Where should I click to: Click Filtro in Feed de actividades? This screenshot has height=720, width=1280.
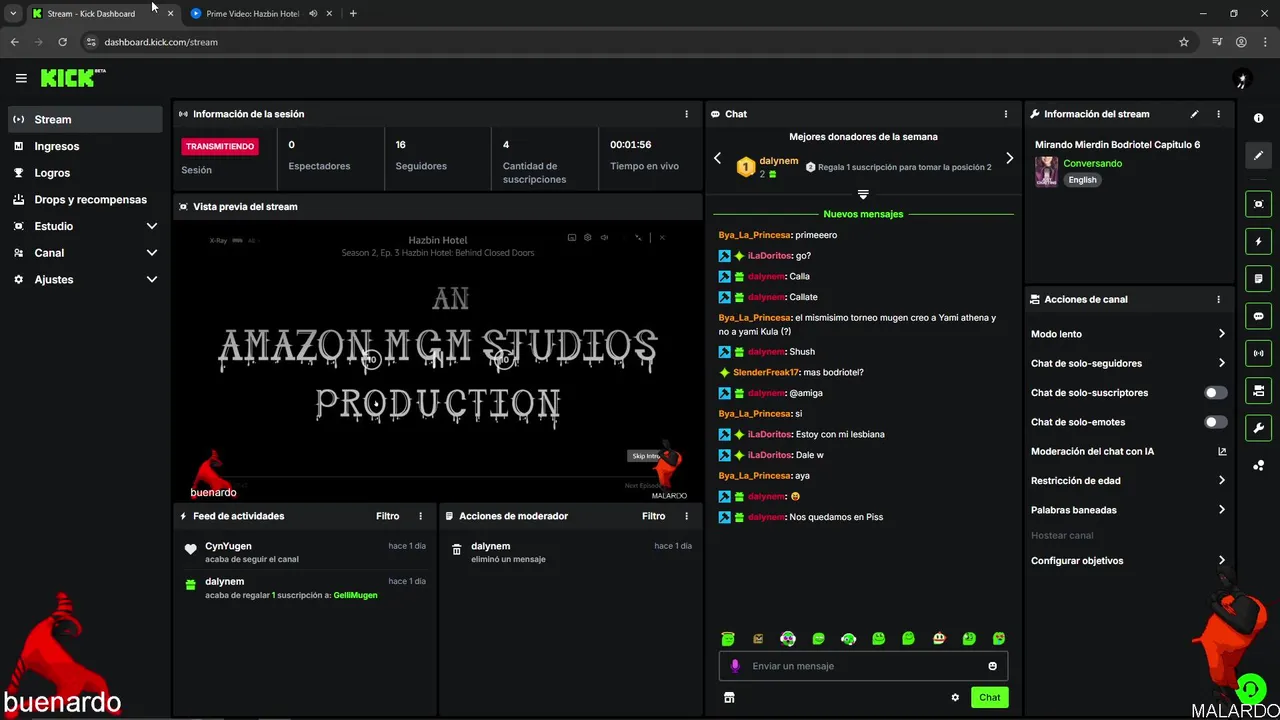point(388,516)
